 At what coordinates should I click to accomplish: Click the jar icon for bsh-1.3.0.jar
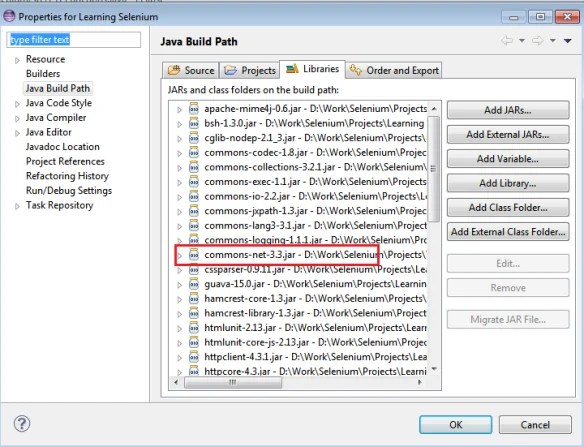(194, 123)
